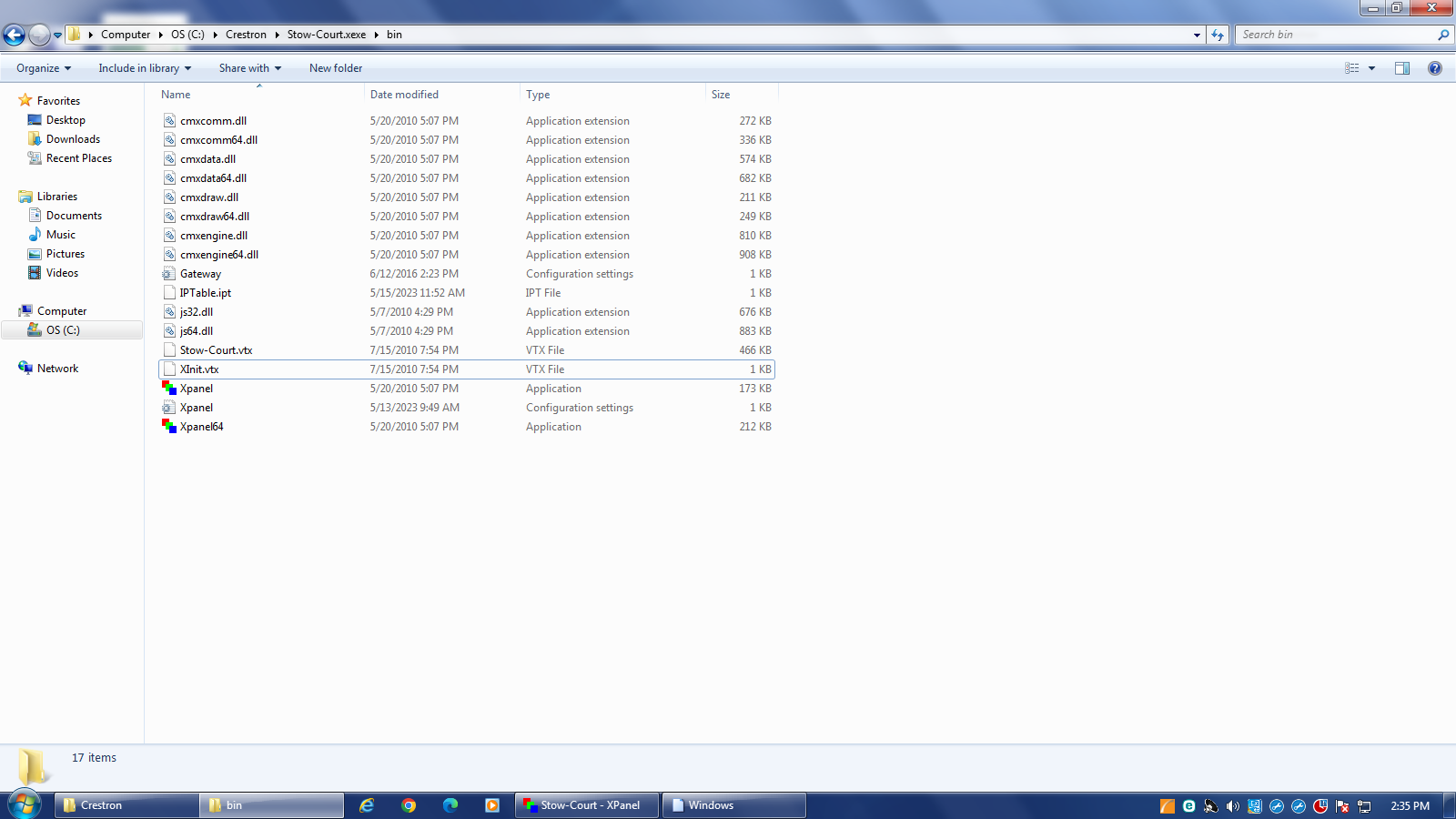
Task: Expand the Include in library menu
Action: 145,68
